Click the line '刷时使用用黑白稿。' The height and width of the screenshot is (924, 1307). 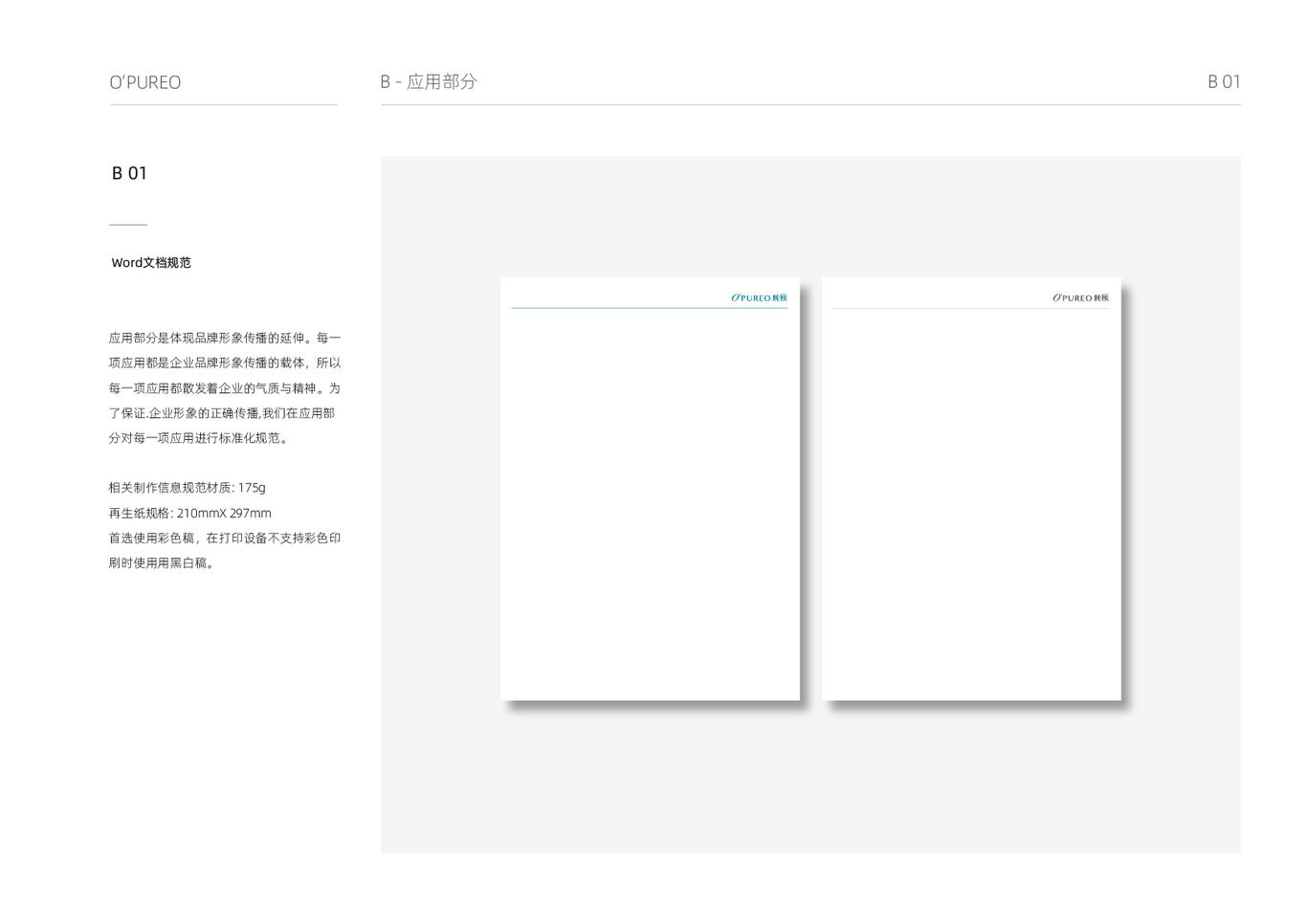(164, 563)
